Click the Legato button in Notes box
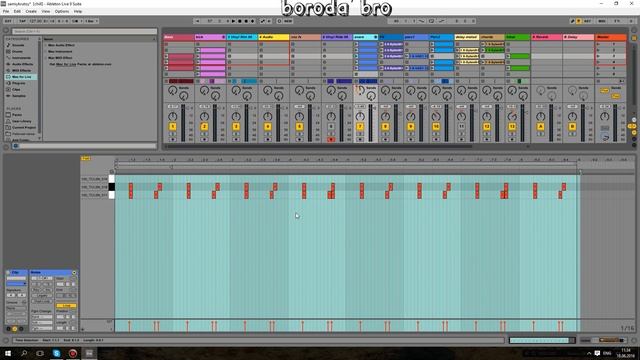The height and width of the screenshot is (360, 640). tap(42, 296)
